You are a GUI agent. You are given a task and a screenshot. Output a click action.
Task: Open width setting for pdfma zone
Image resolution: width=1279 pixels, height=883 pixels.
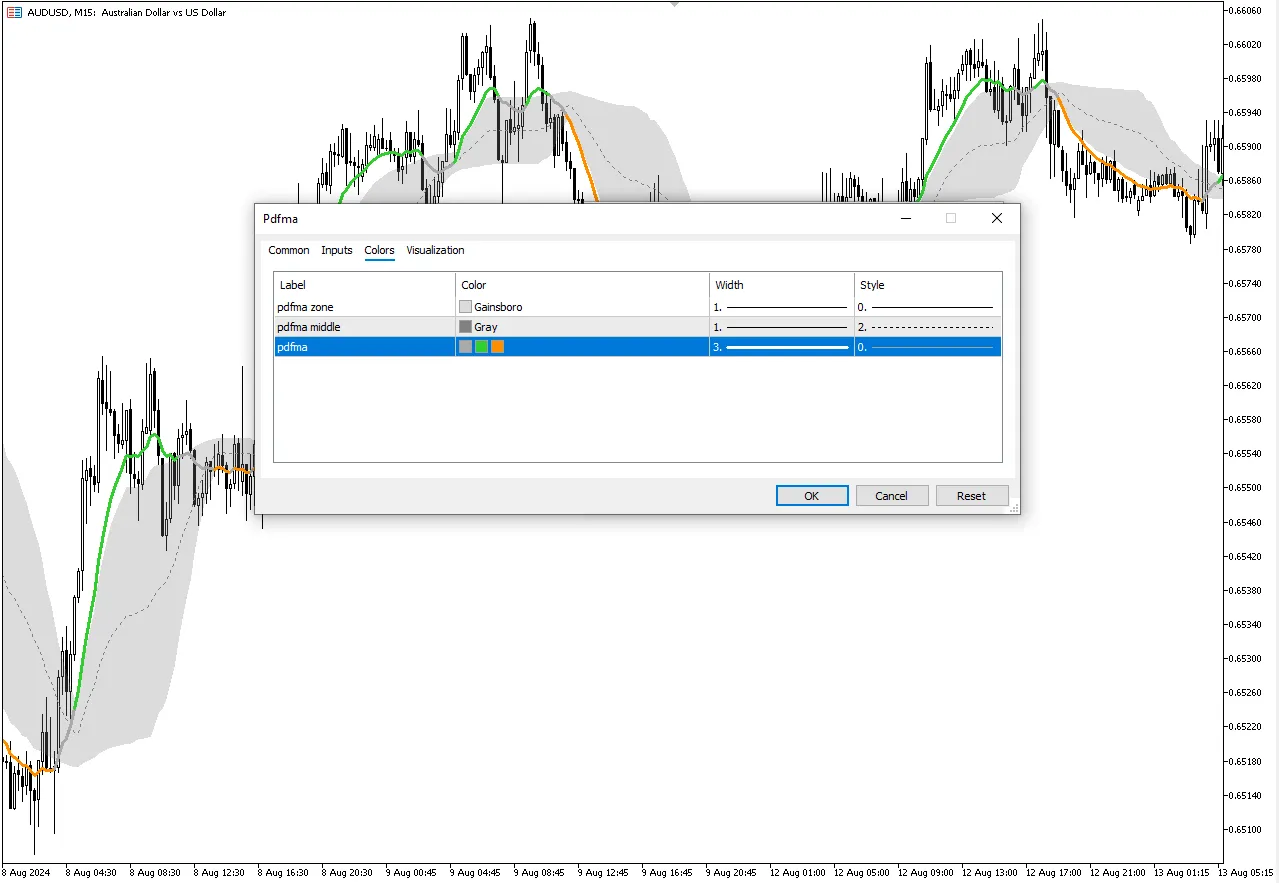pyautogui.click(x=781, y=307)
